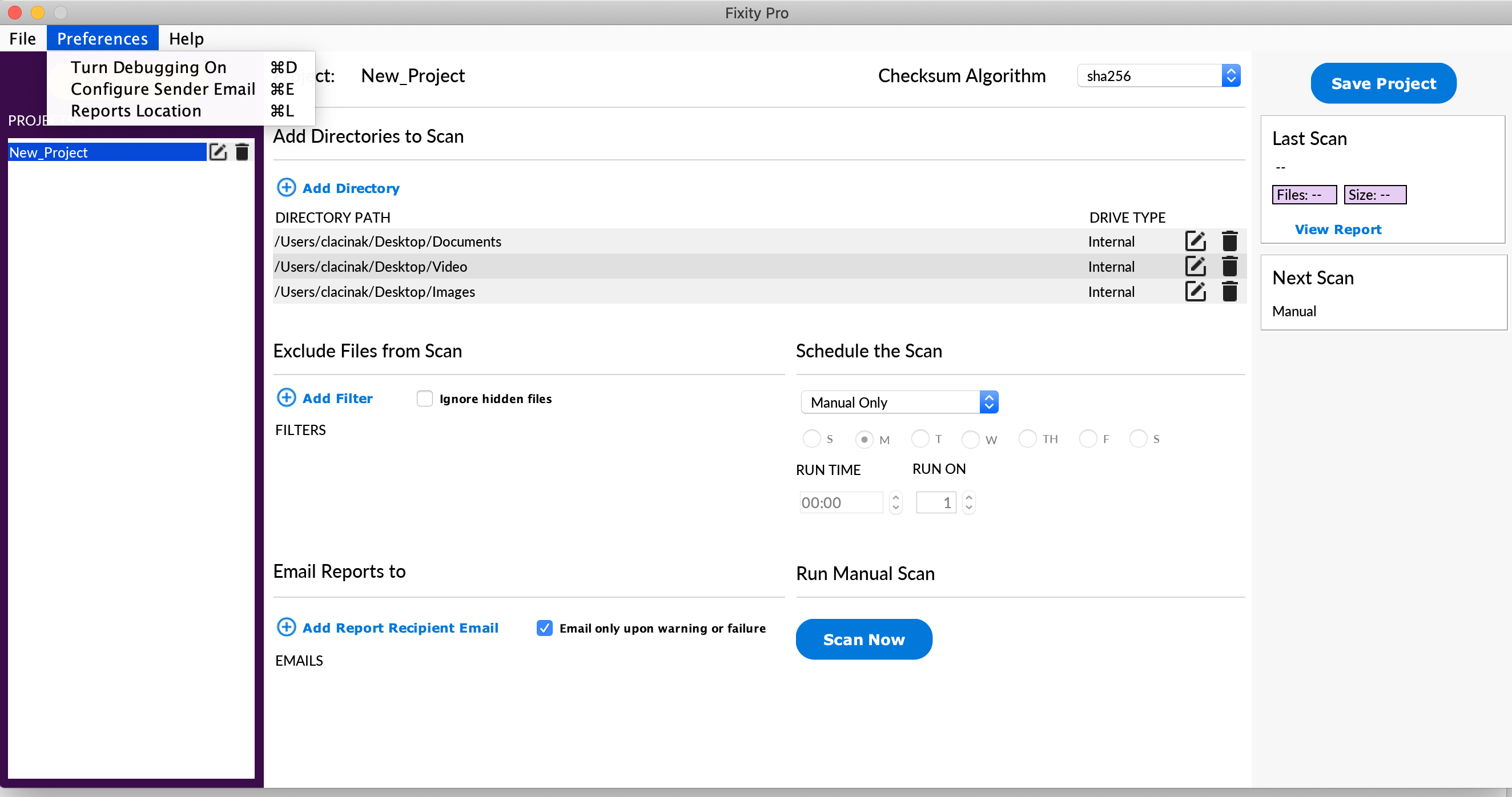Viewport: 1512px width, 797px height.
Task: Select the /Users/clacinak/Desktop/Images path row
Action: [x=759, y=292]
